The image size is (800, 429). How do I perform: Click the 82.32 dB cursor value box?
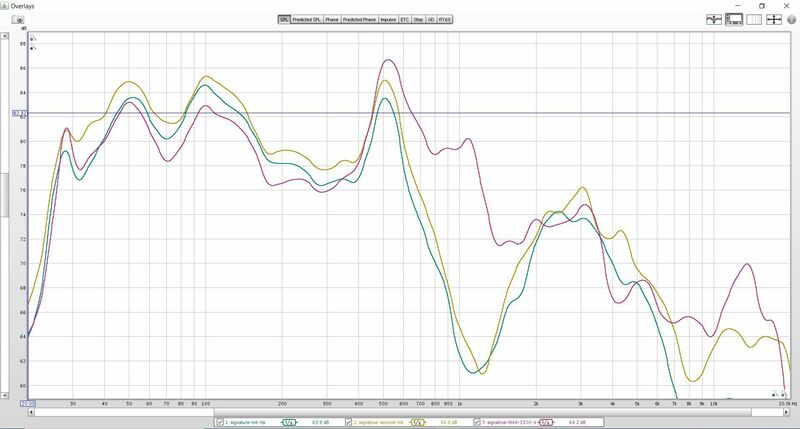(20, 113)
